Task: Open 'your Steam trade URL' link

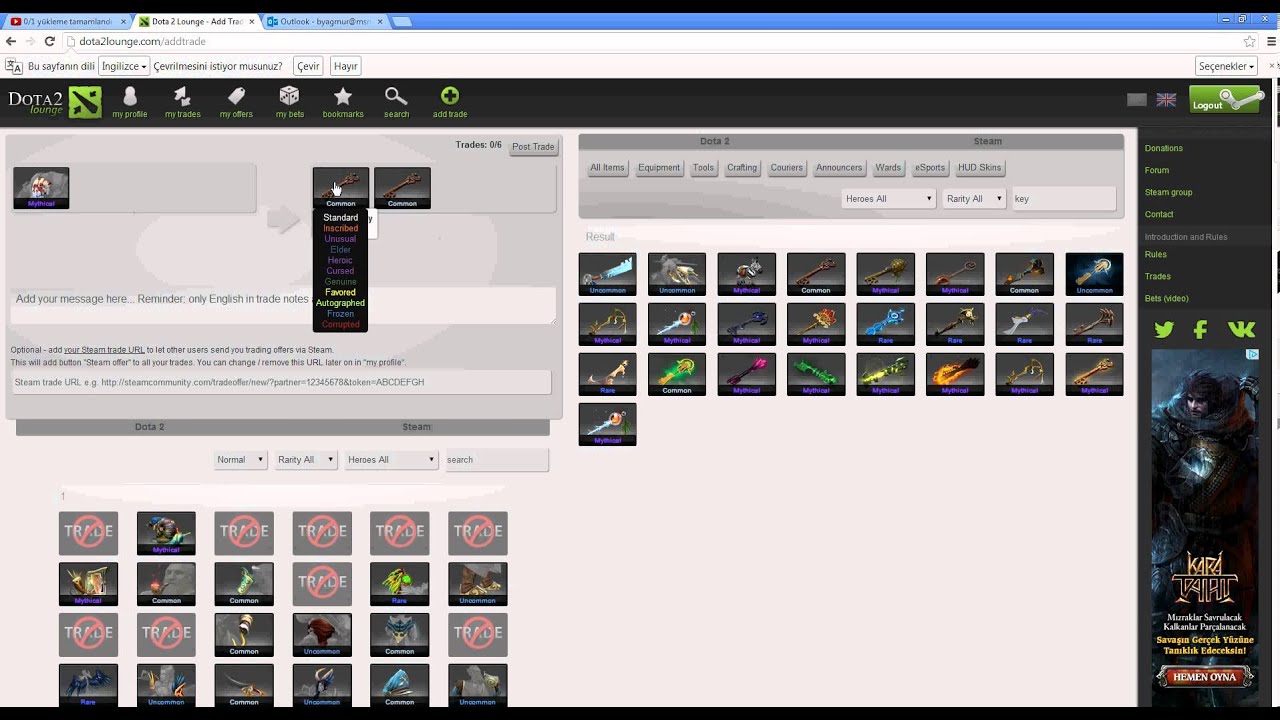Action: (x=104, y=350)
